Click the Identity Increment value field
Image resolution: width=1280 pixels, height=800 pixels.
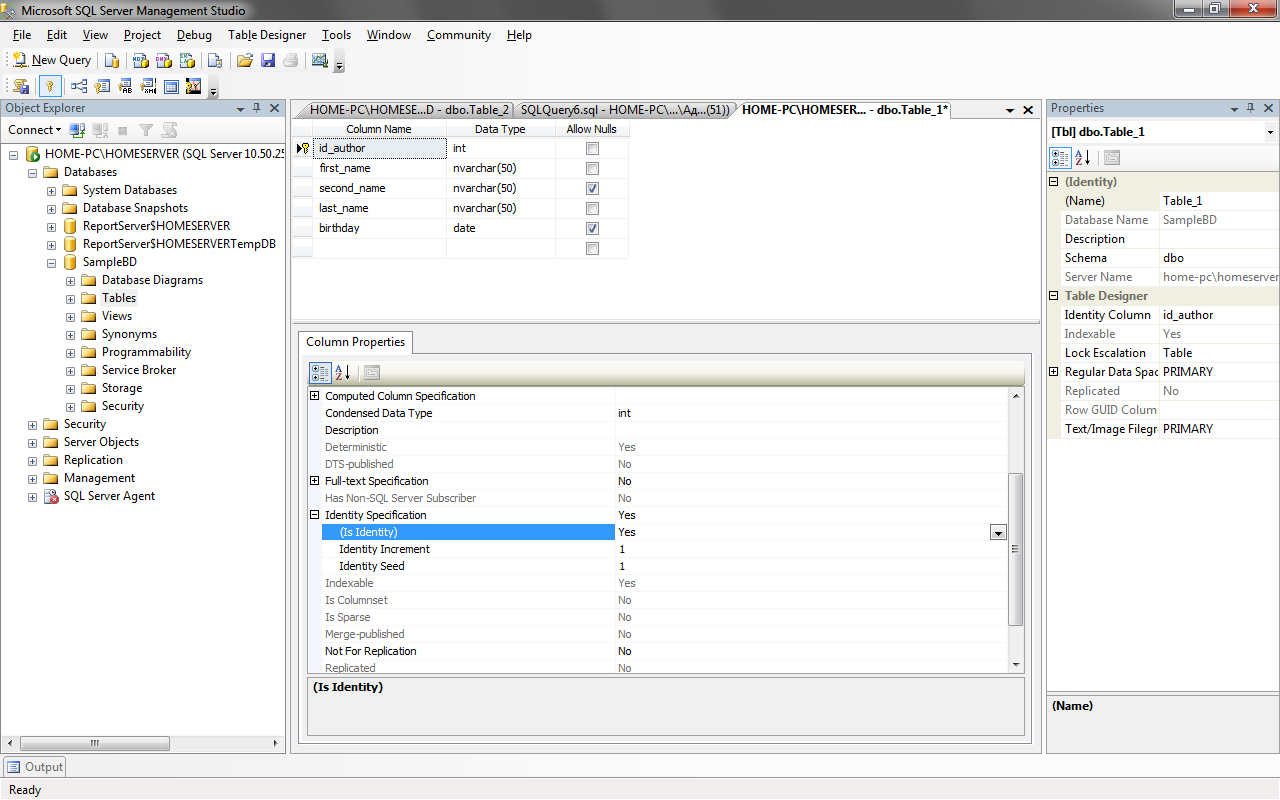811,549
